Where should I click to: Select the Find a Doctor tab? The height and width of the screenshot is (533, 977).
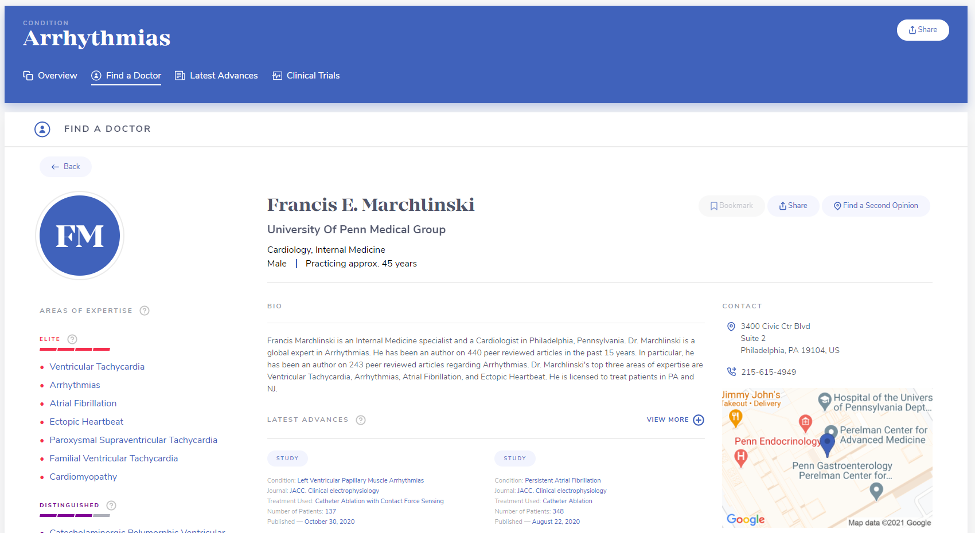126,75
